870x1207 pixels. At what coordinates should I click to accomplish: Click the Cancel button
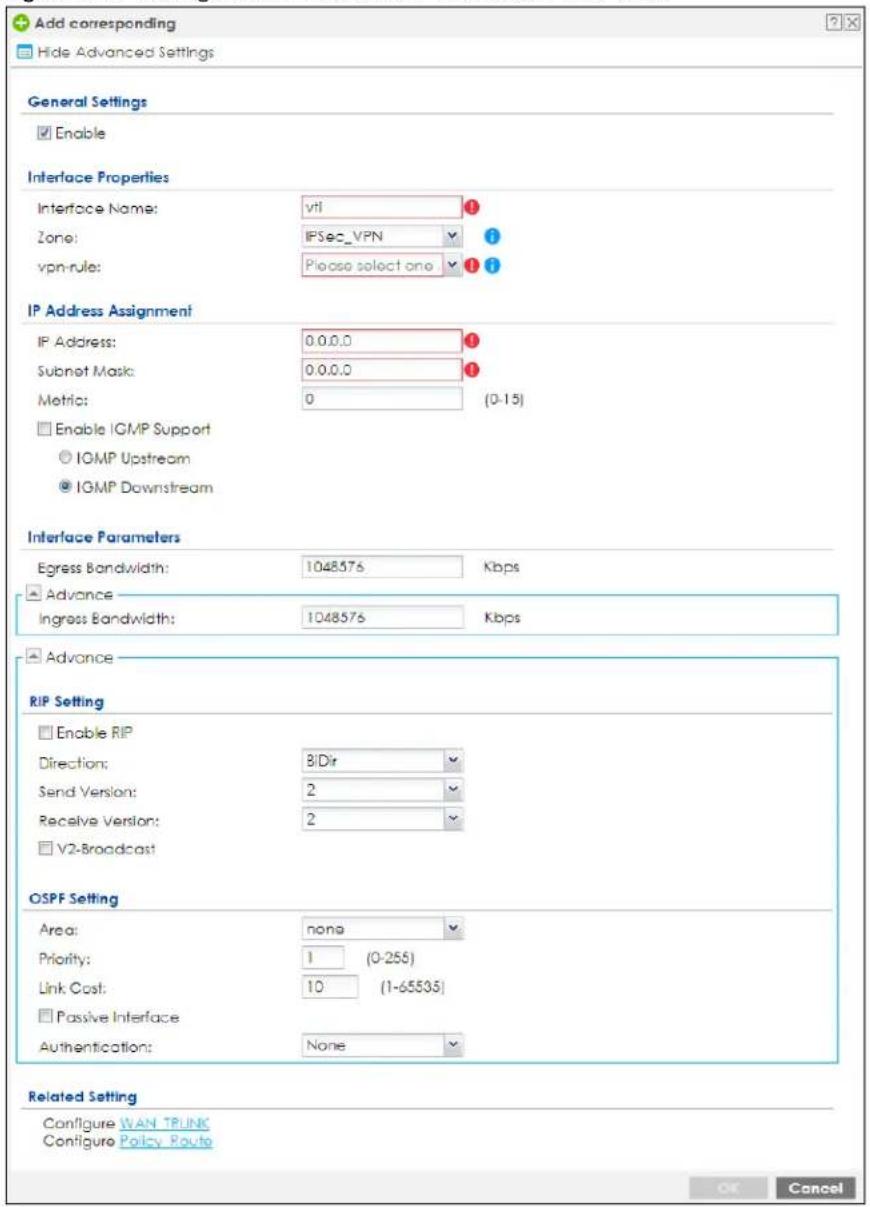click(817, 1187)
